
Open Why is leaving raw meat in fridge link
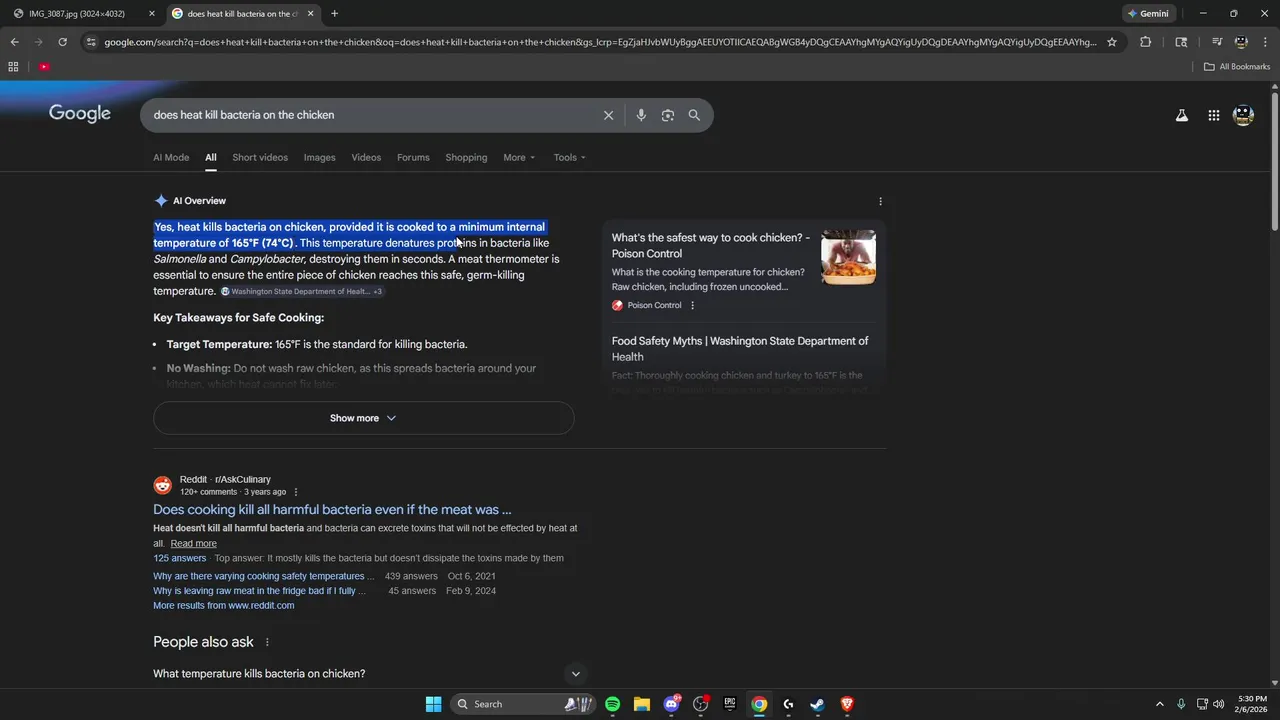point(259,591)
